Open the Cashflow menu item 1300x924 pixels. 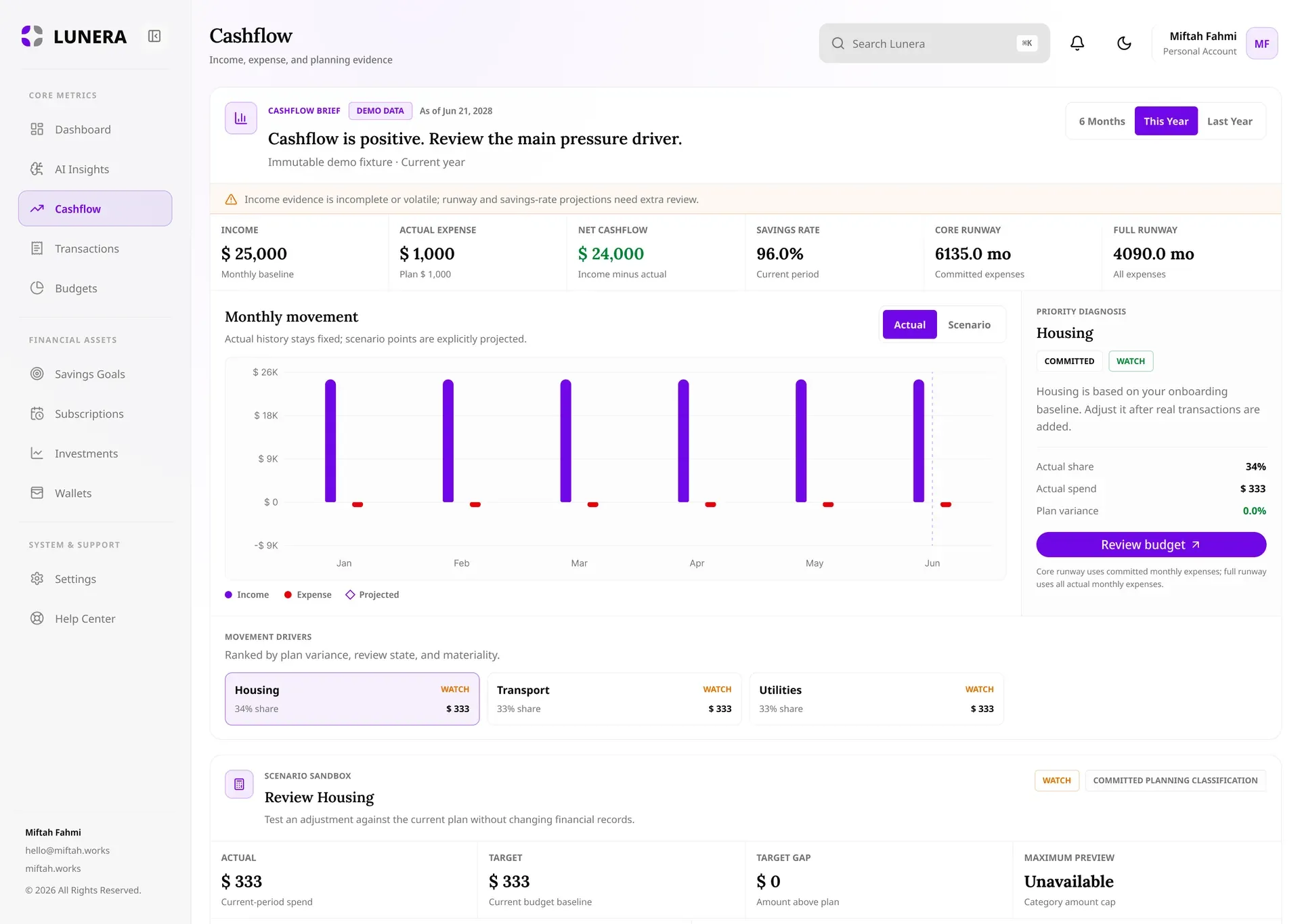95,208
